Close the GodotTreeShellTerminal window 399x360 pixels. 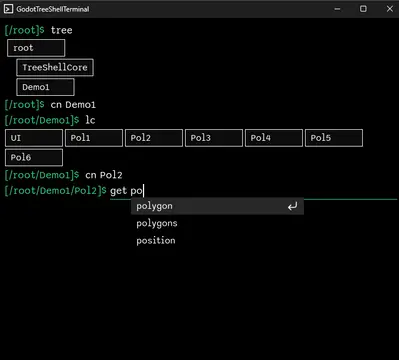390,9
